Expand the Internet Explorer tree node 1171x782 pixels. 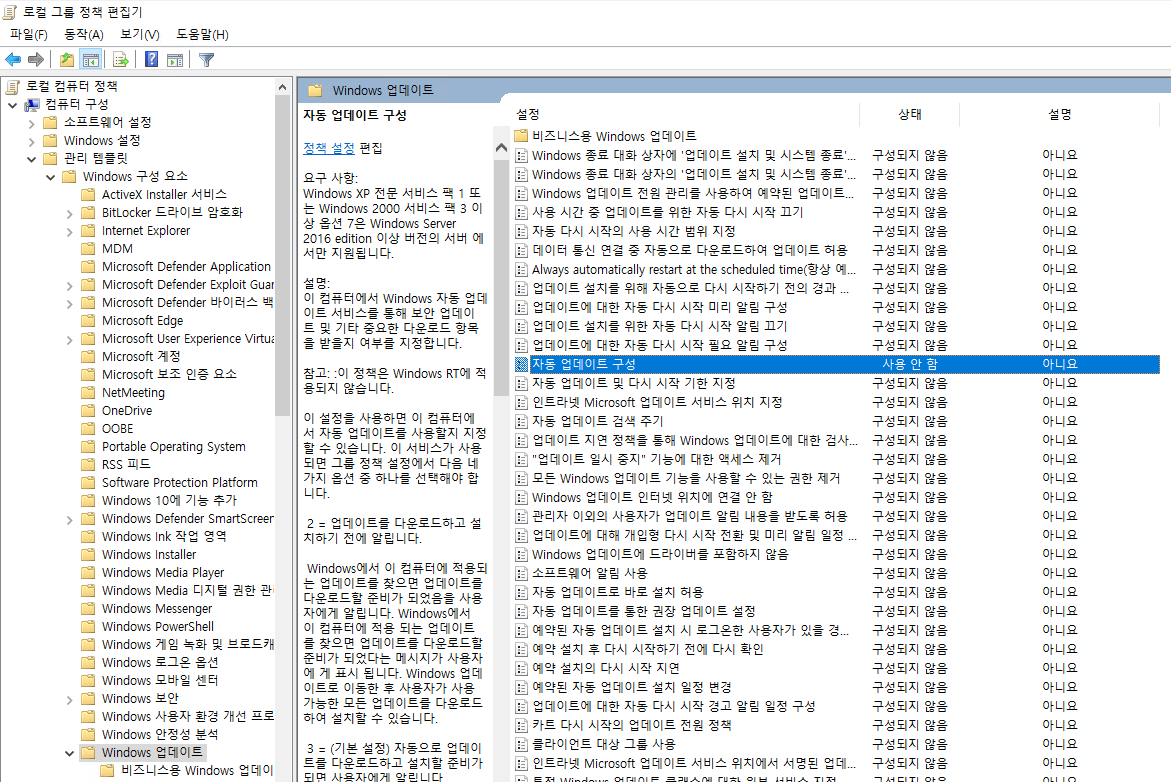point(69,232)
